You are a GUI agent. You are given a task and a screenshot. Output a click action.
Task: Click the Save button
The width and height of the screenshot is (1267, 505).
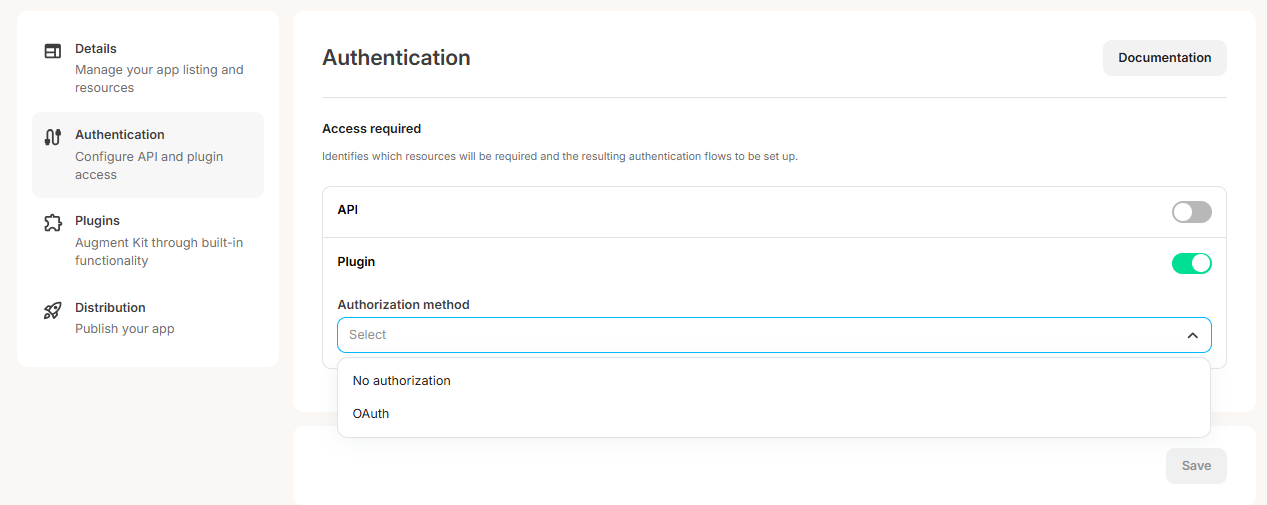pyautogui.click(x=1196, y=466)
